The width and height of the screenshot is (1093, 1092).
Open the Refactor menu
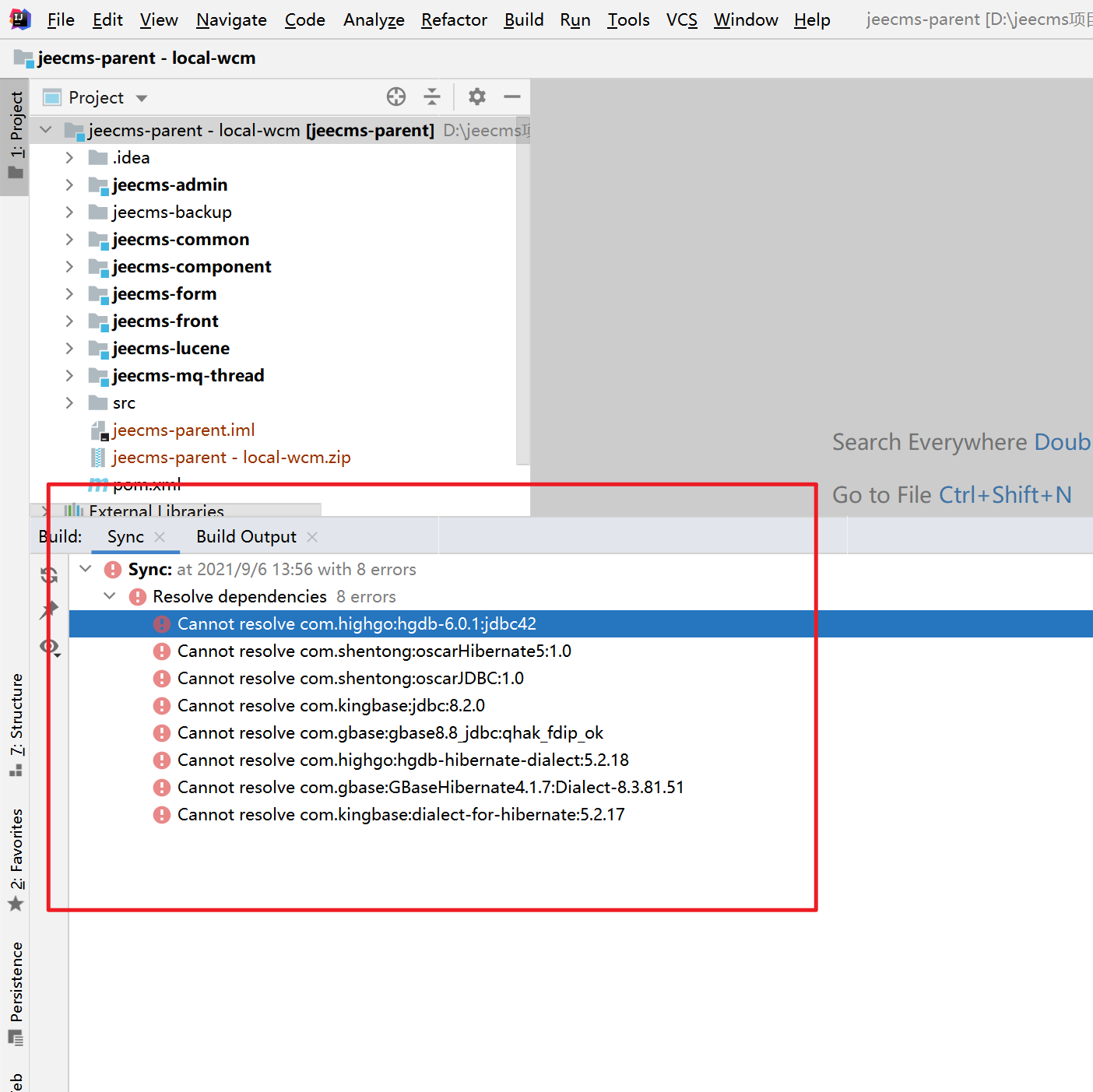454,19
